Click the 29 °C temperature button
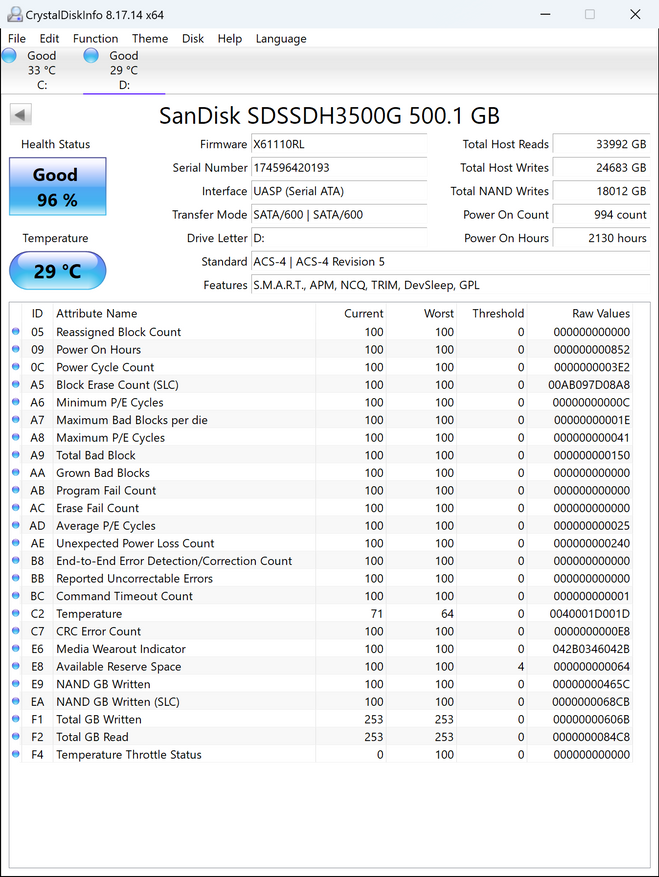 pos(58,271)
